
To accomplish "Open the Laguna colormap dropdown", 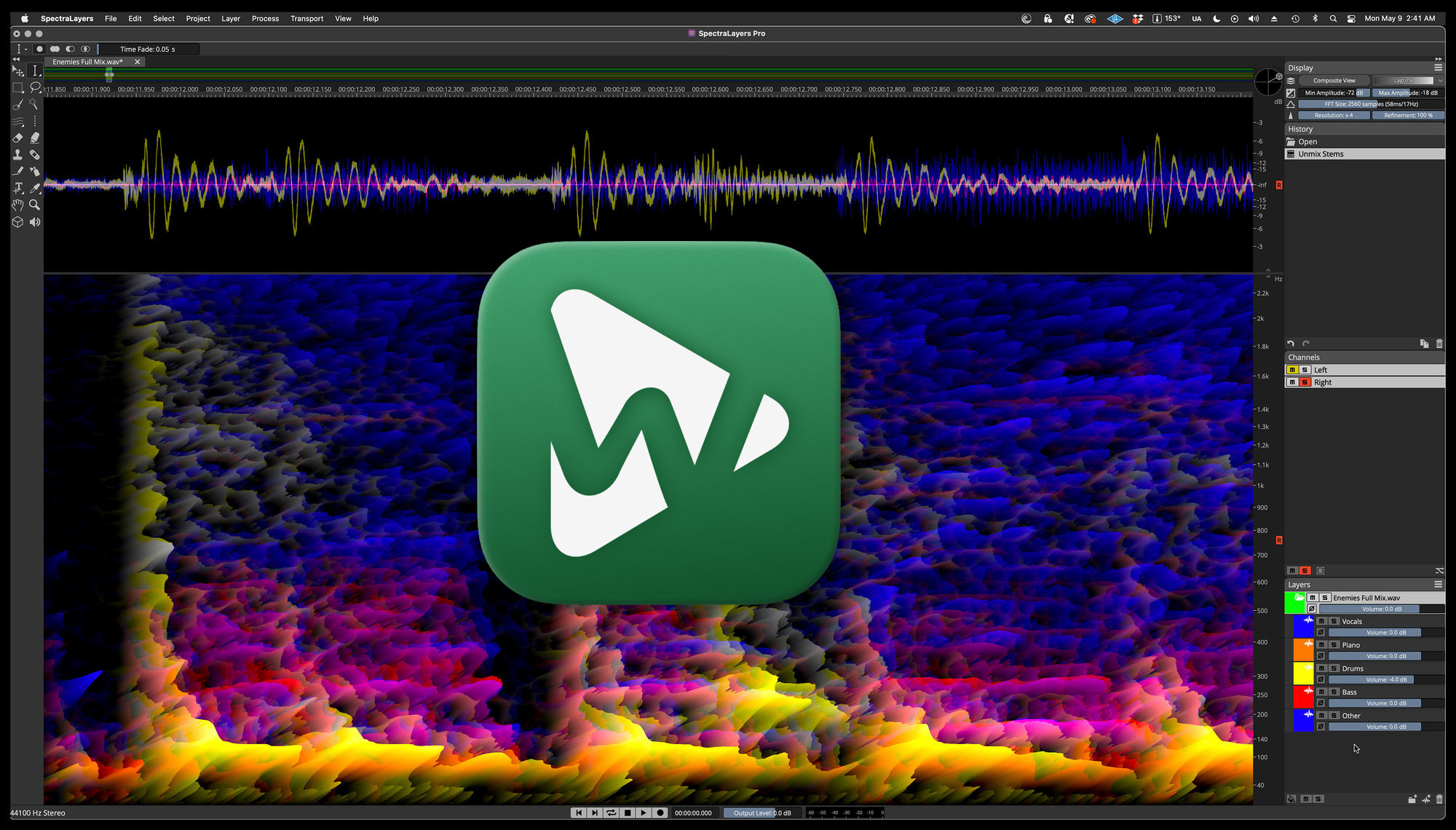I will (1409, 80).
